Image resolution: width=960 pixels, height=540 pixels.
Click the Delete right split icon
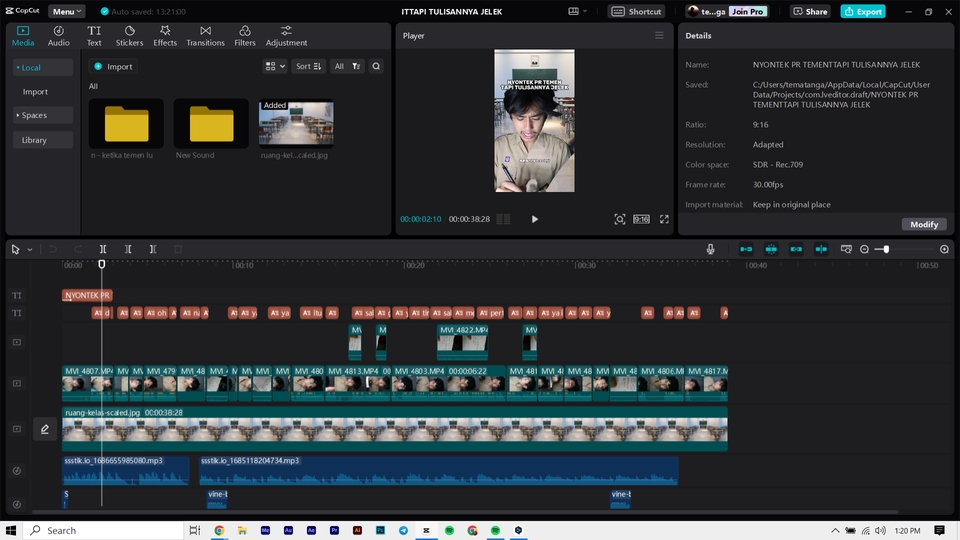[153, 249]
